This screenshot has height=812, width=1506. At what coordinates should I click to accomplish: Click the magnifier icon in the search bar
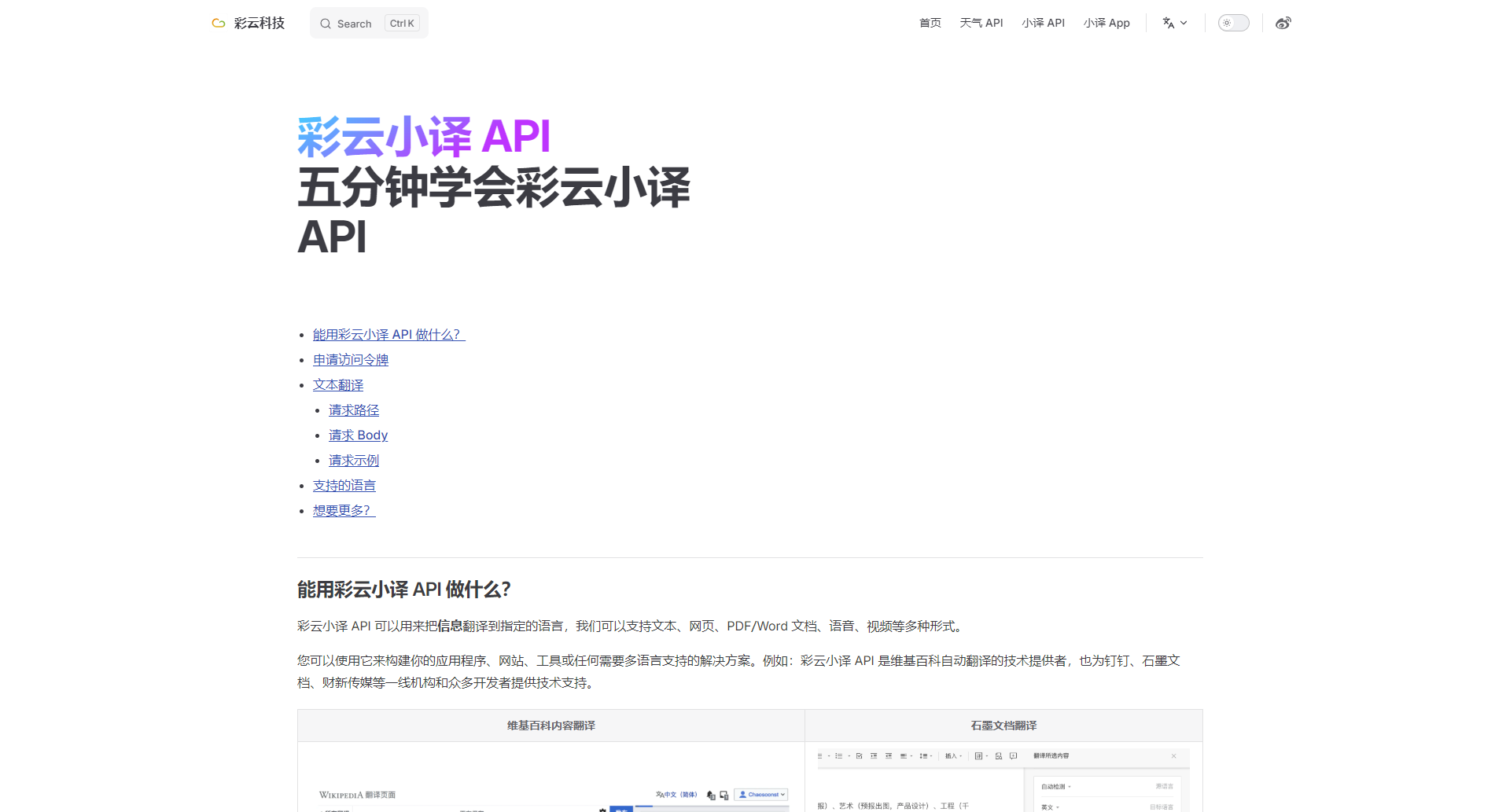tap(325, 24)
